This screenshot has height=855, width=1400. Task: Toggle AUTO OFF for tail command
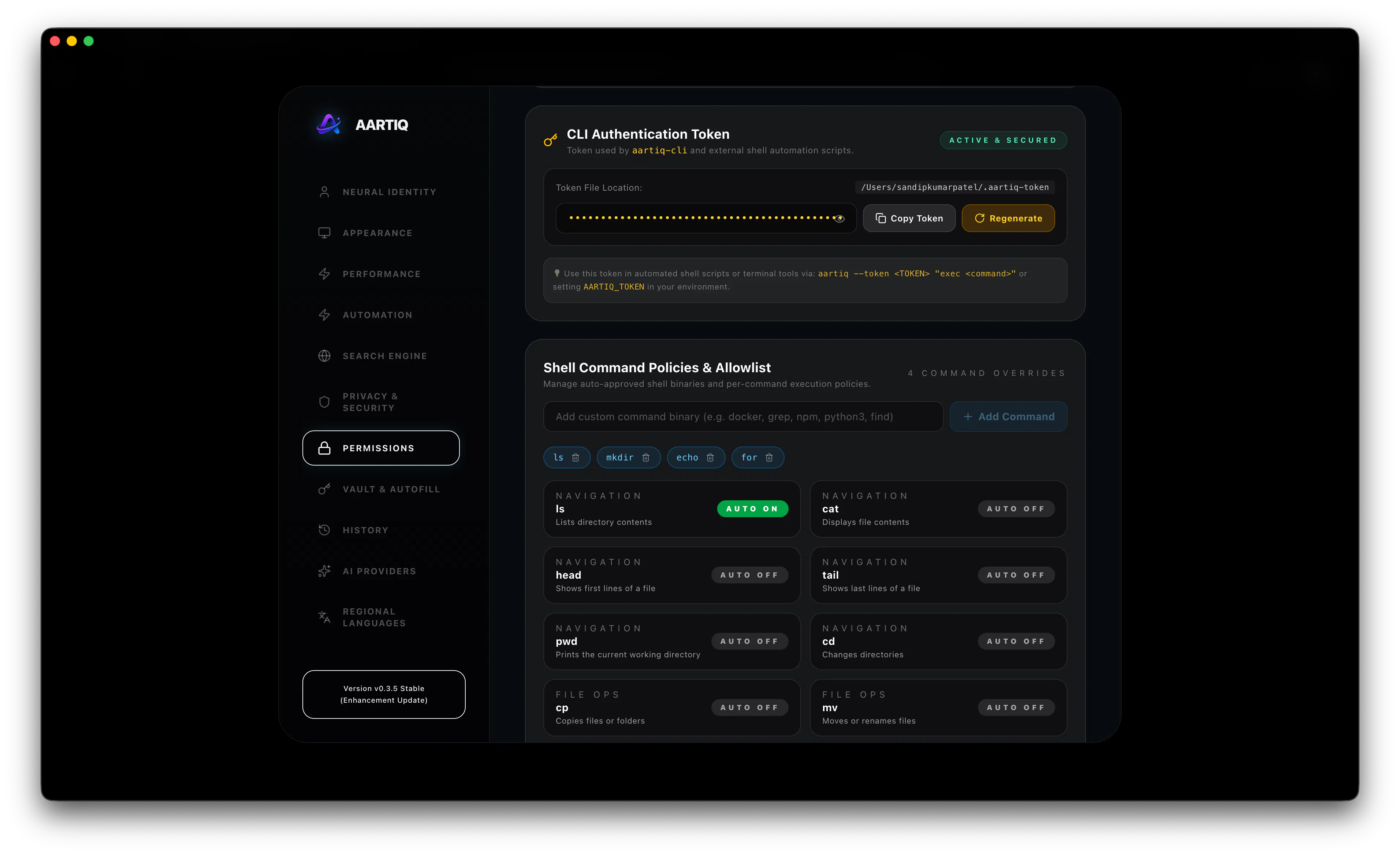(1016, 575)
